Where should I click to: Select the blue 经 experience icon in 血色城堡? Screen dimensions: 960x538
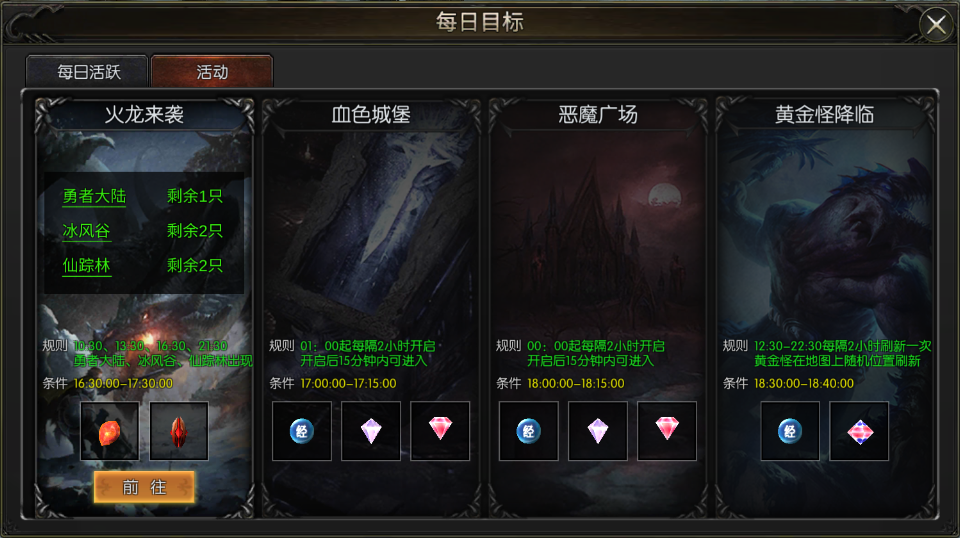tap(302, 431)
